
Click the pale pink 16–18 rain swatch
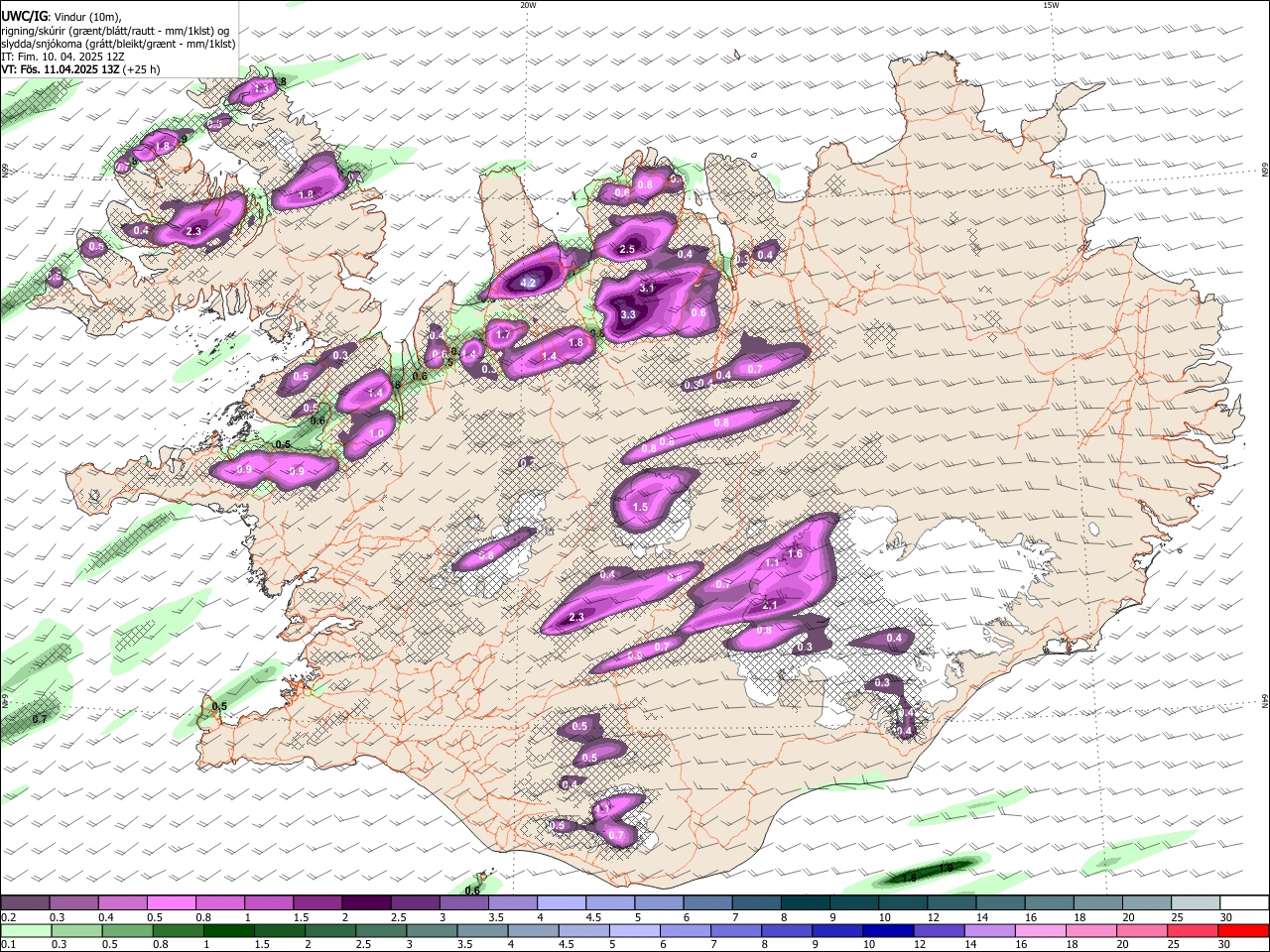1039,930
